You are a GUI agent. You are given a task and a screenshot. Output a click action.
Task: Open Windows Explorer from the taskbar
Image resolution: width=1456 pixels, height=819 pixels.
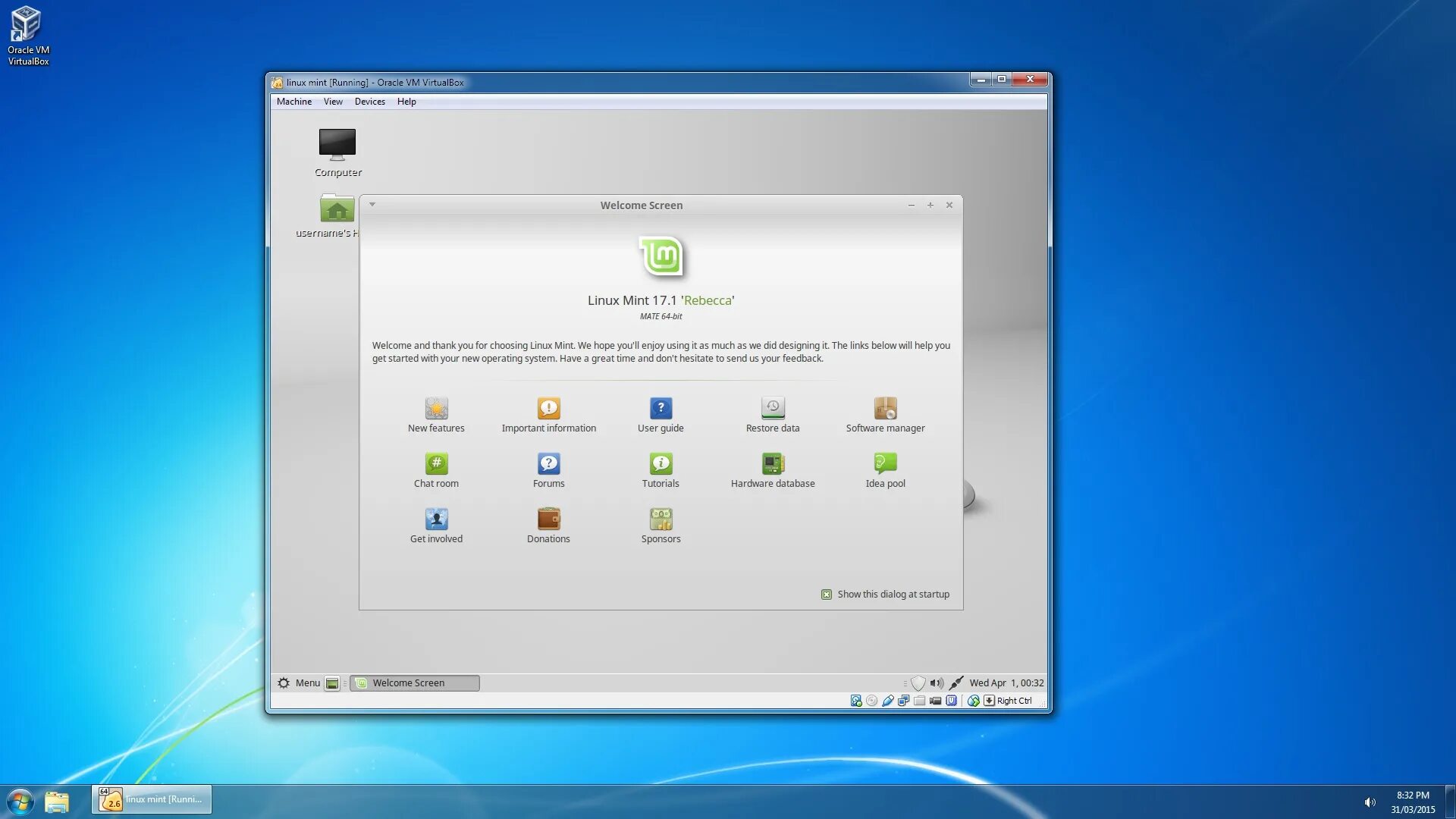[57, 802]
